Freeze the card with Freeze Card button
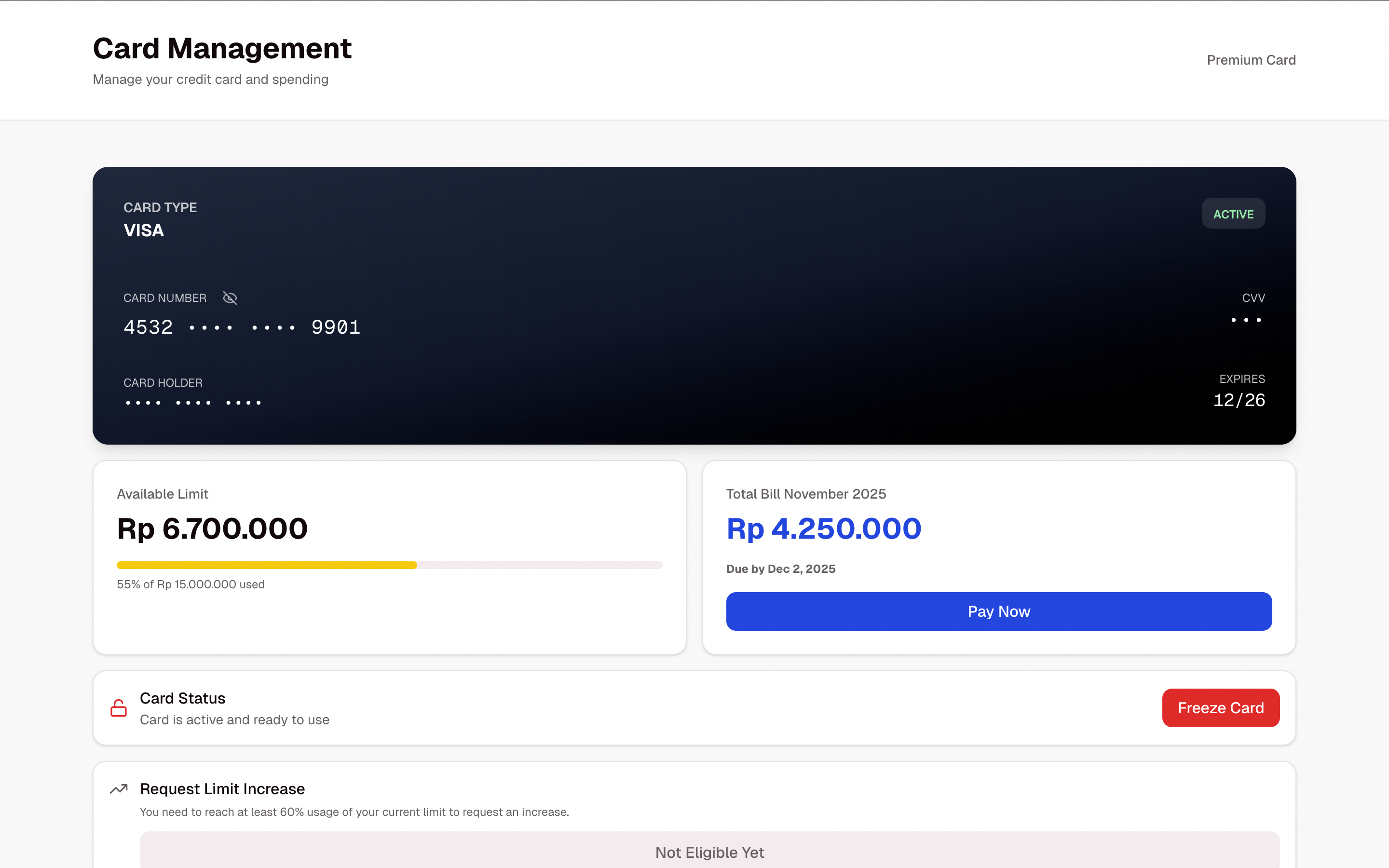Viewport: 1389px width, 868px height. pyautogui.click(x=1220, y=708)
